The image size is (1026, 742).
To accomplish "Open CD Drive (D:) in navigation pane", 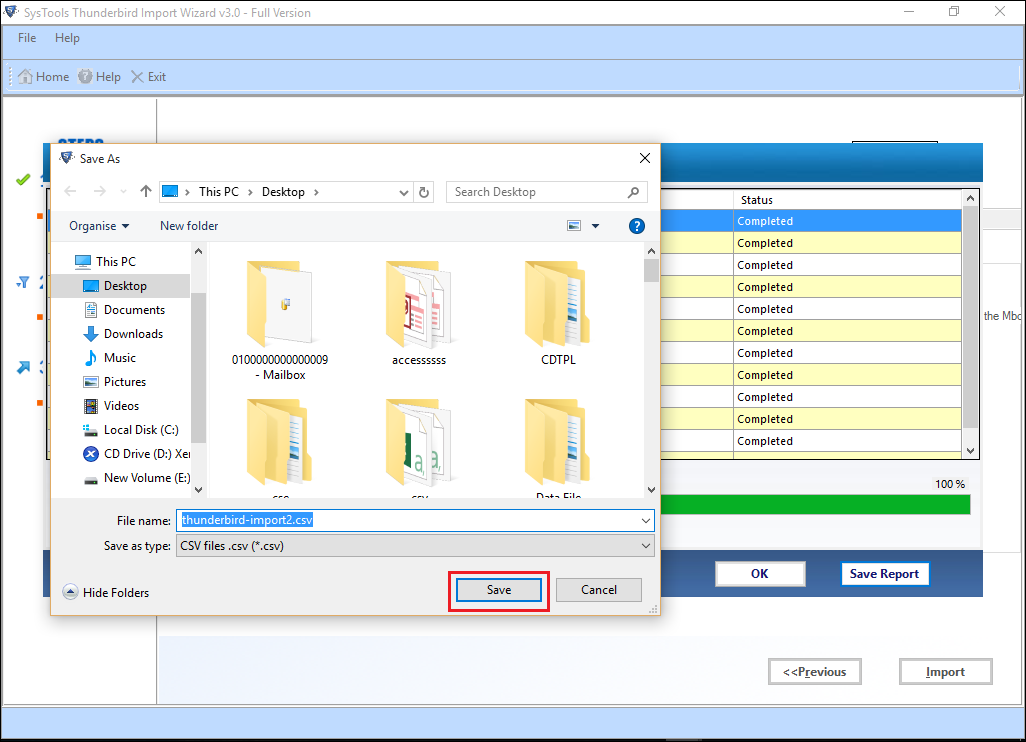I will click(x=136, y=454).
